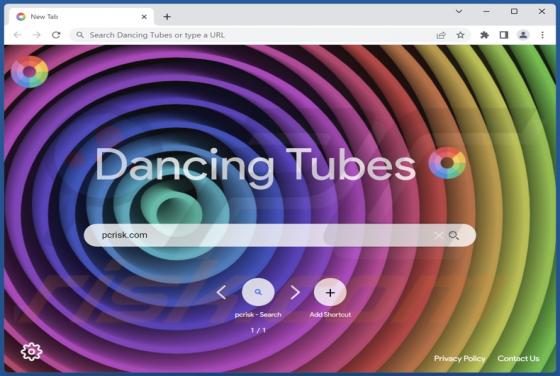Select the New Tab tab
This screenshot has height=376, width=560.
82,17
